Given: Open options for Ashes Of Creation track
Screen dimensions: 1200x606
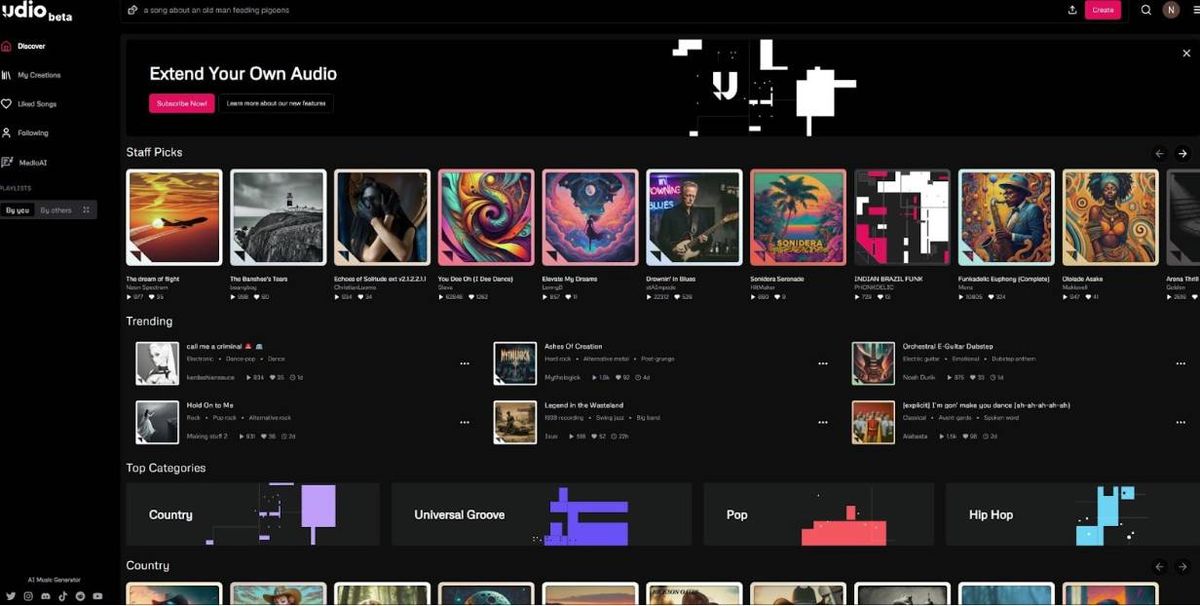Looking at the screenshot, I should point(823,363).
